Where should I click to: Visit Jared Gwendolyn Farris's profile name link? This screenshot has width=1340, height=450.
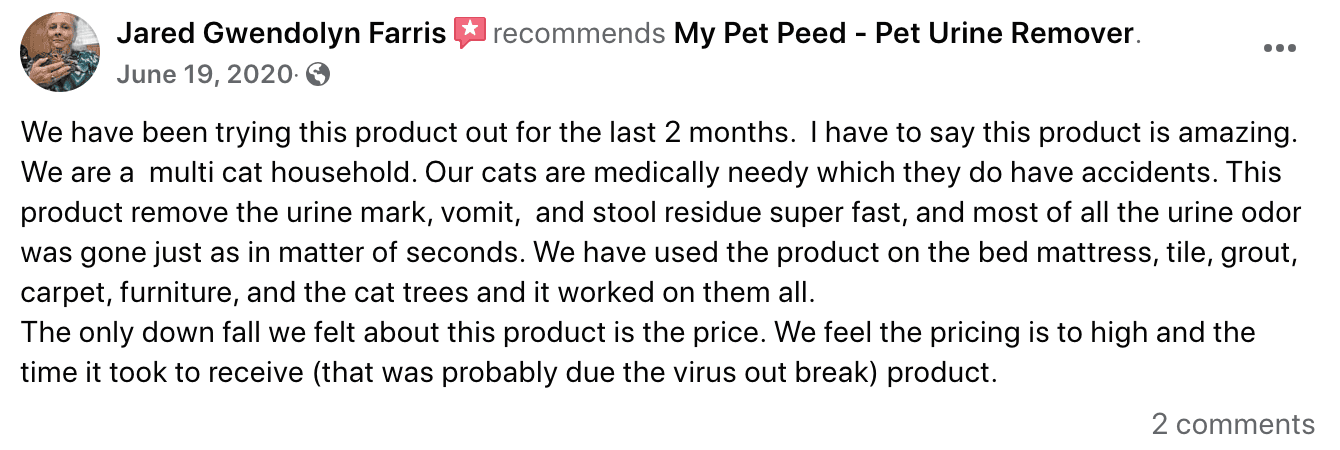pos(281,33)
